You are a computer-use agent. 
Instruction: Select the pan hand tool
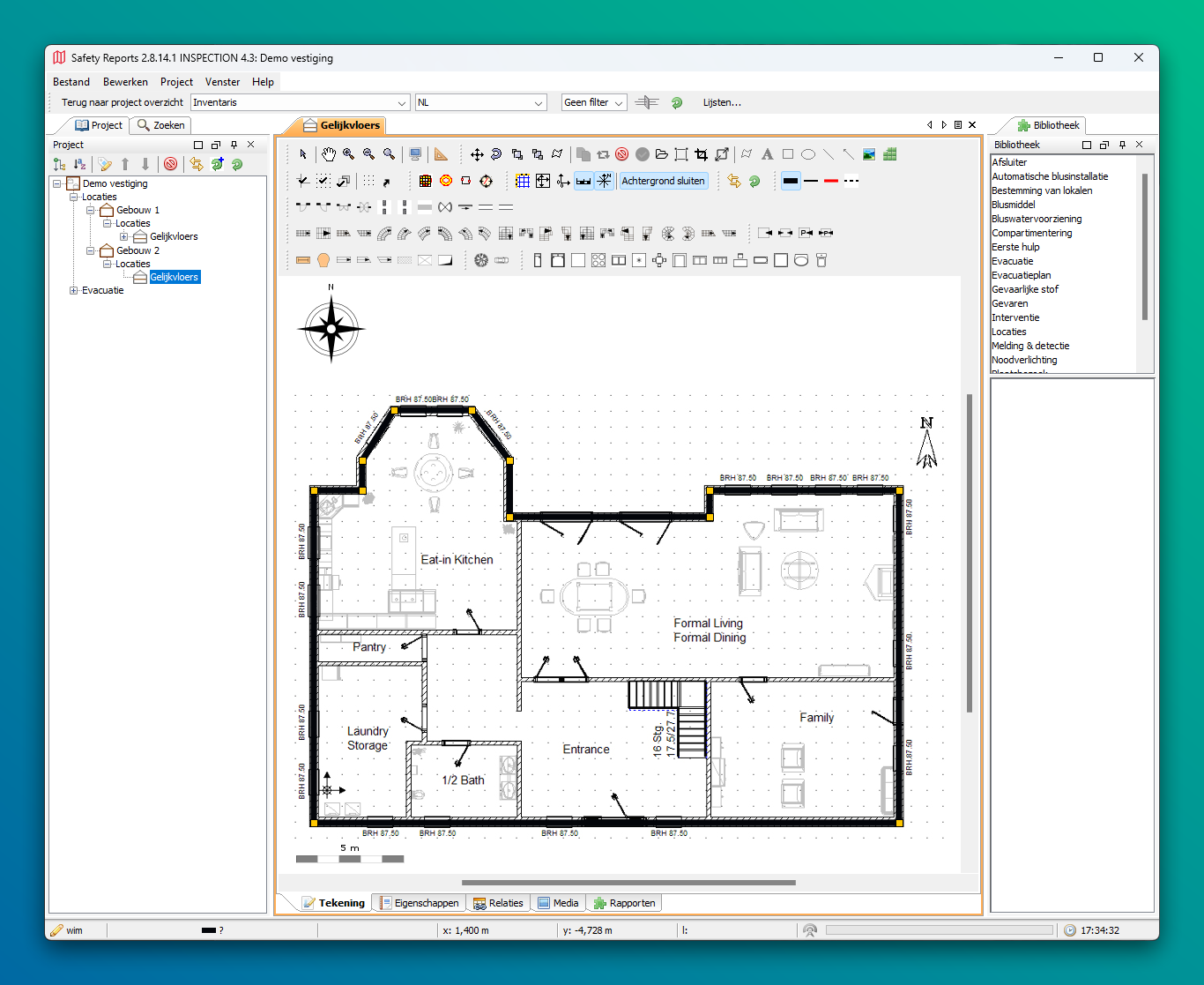tap(329, 154)
